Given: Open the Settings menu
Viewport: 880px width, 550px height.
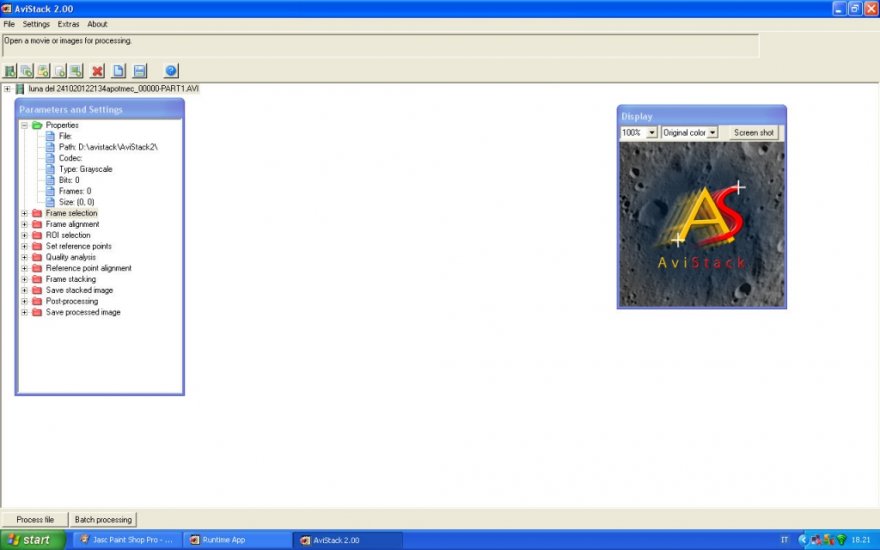Looking at the screenshot, I should coord(36,24).
